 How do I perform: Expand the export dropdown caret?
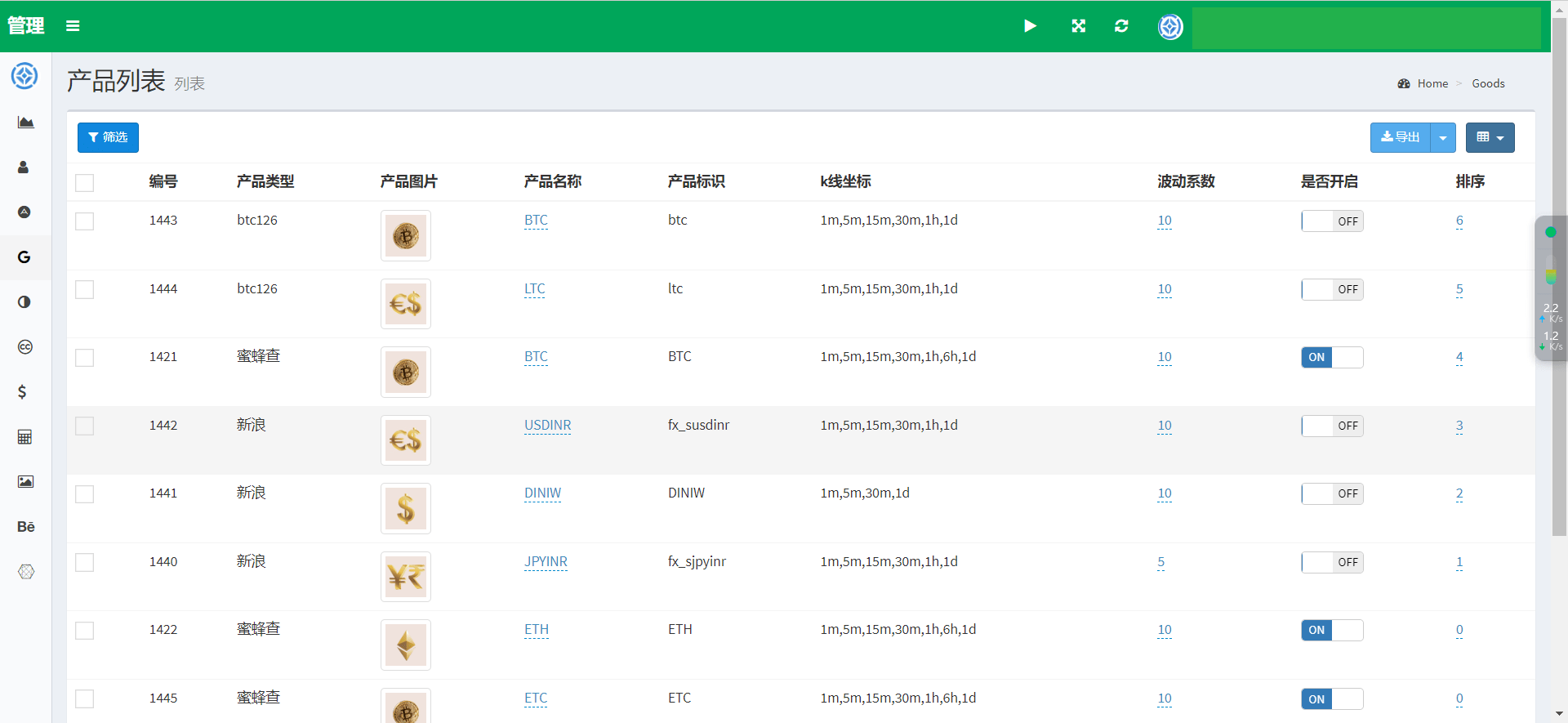click(1443, 138)
